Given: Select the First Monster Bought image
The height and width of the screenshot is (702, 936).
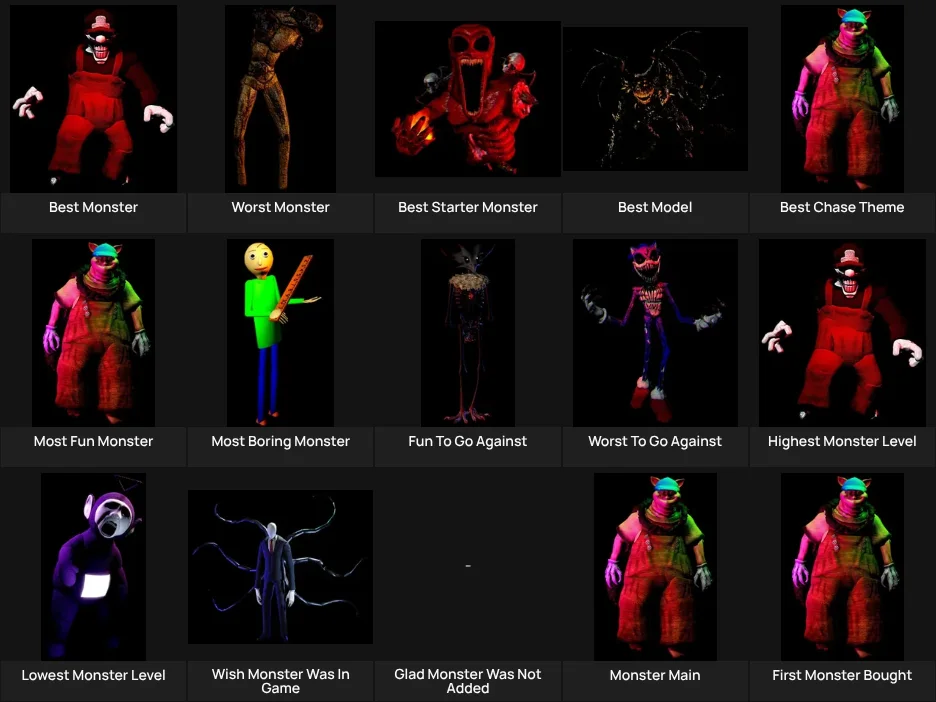Looking at the screenshot, I should click(842, 566).
